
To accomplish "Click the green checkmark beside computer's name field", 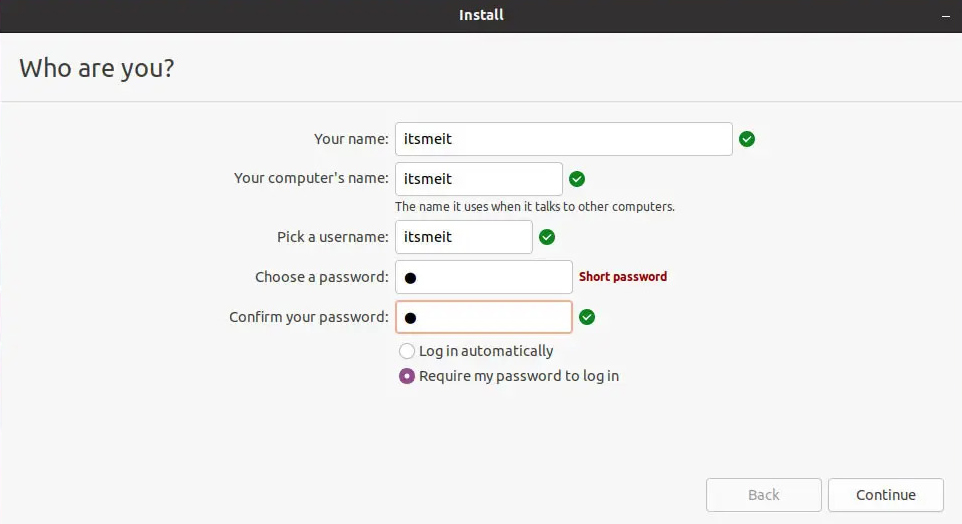I will tap(577, 179).
